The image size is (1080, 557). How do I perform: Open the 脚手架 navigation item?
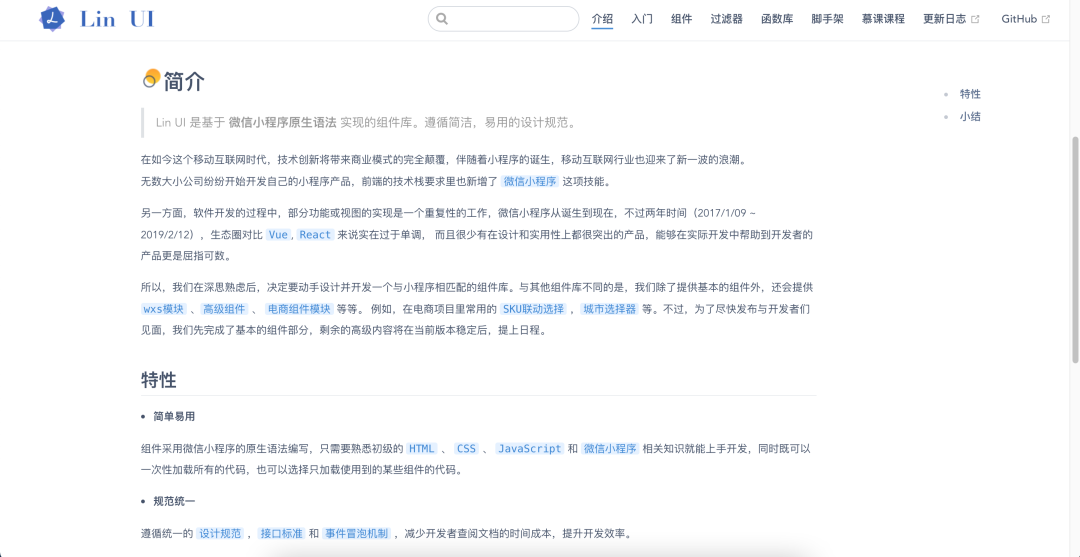827,19
